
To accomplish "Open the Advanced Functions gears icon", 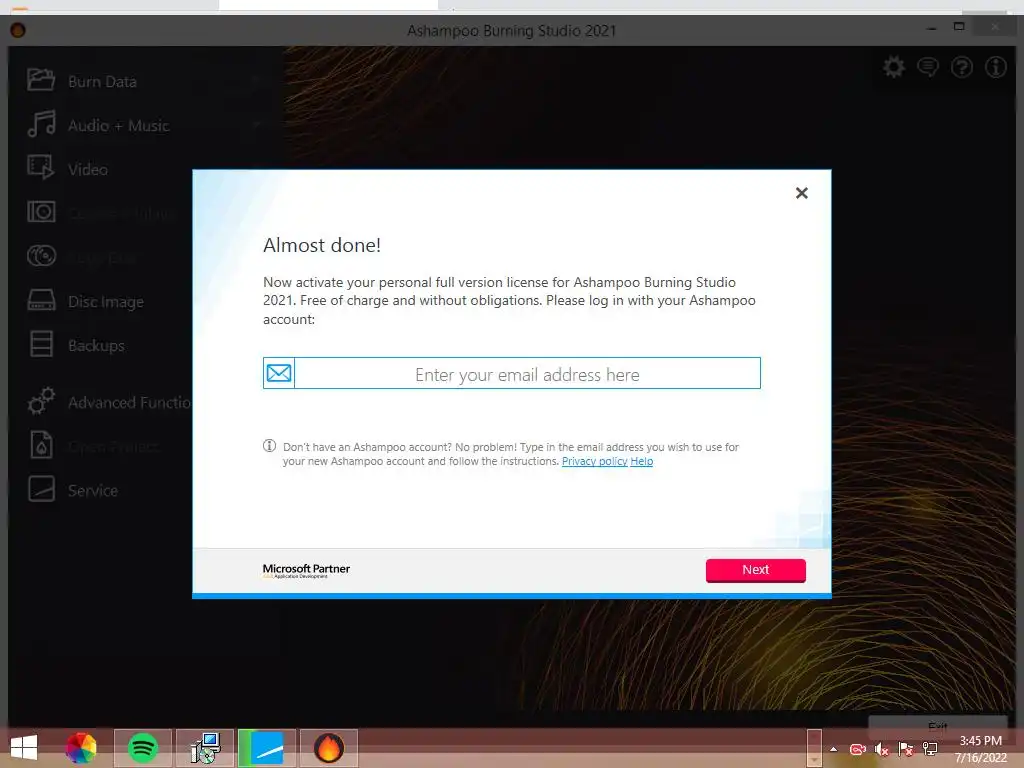I will pyautogui.click(x=41, y=400).
